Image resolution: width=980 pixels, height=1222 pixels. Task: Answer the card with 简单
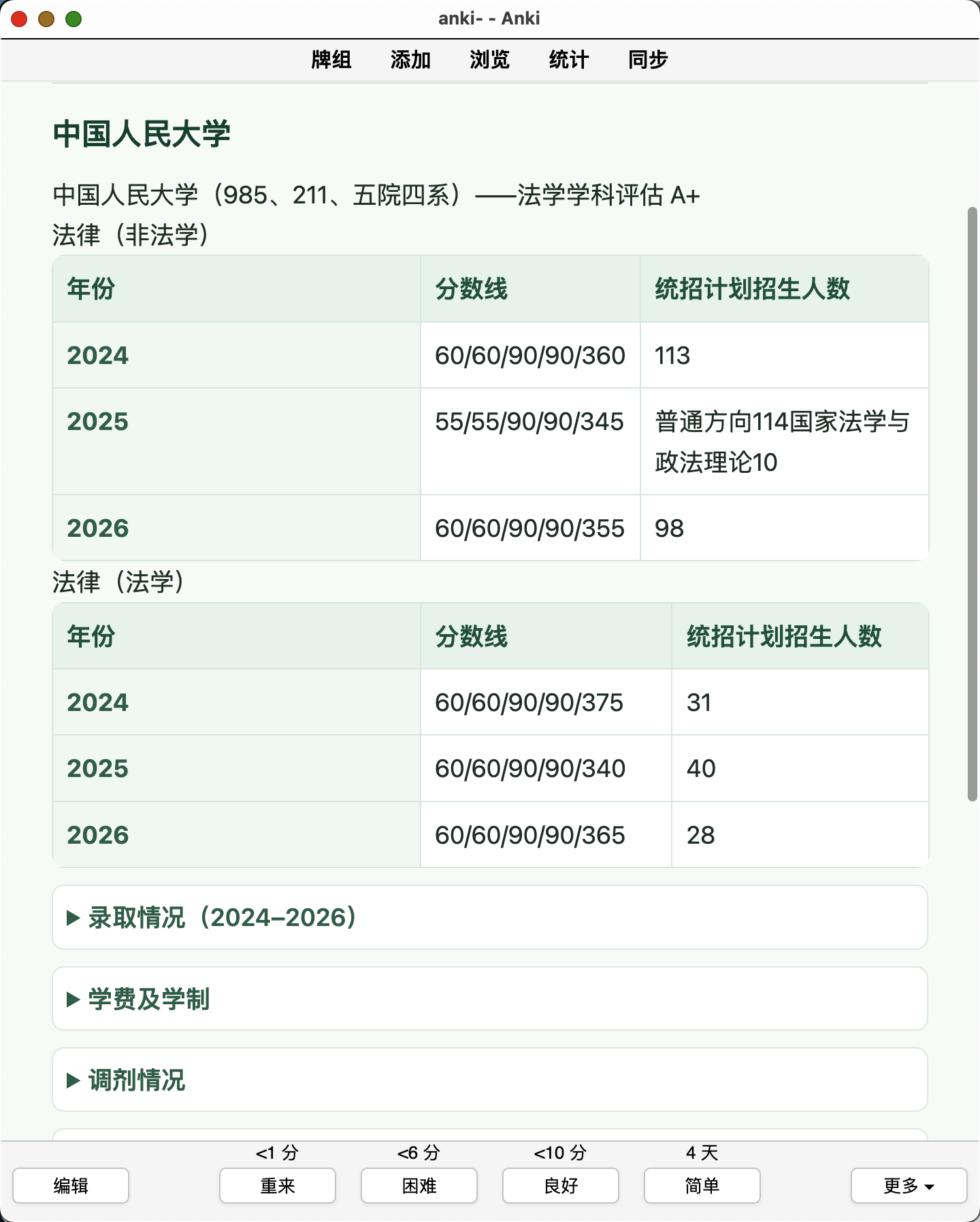tap(702, 1185)
